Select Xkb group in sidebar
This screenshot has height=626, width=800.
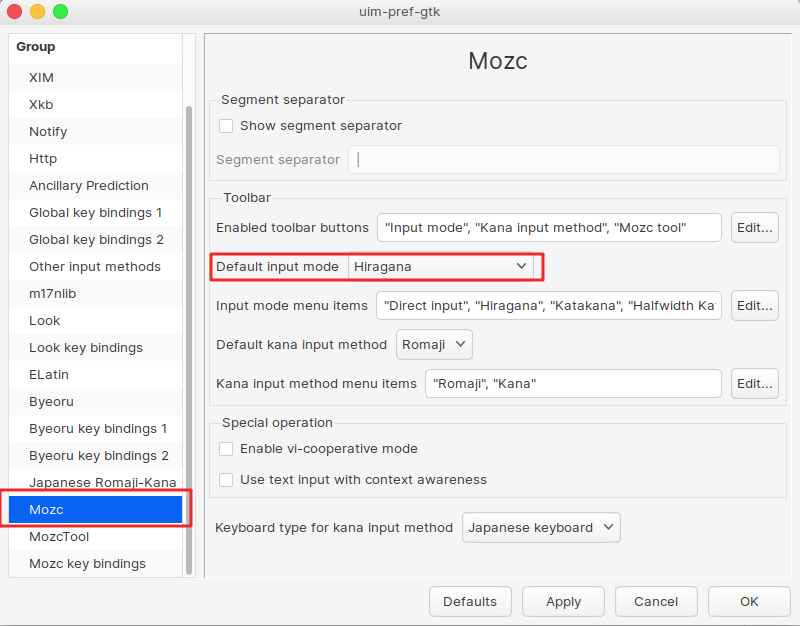click(x=95, y=105)
